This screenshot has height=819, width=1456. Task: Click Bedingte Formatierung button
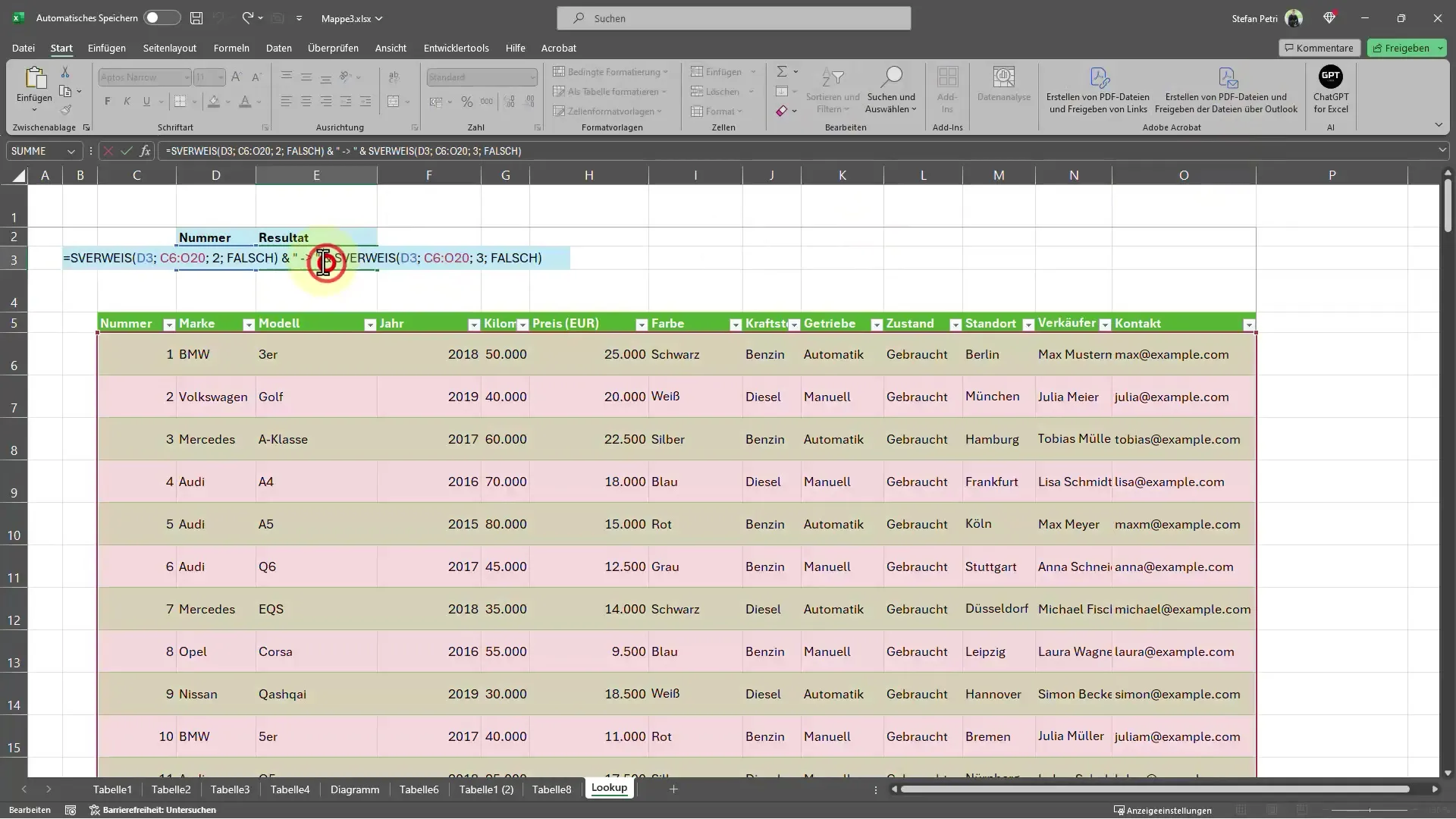coord(611,72)
